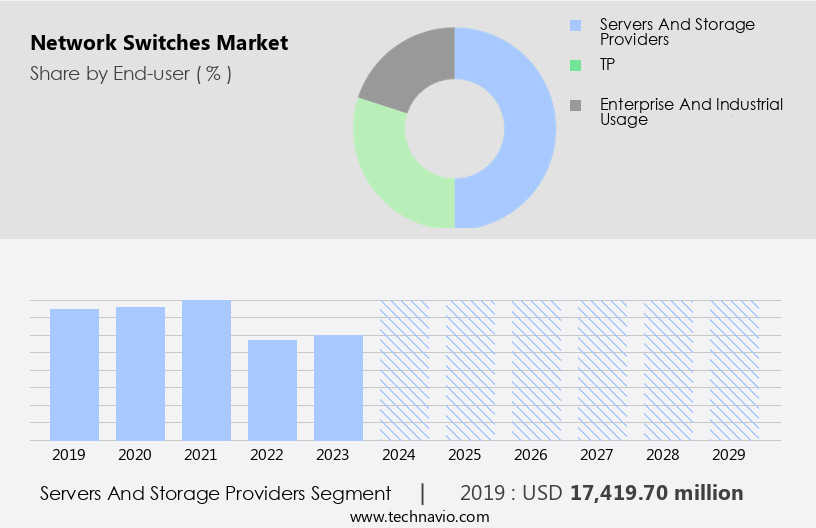The image size is (816, 528).
Task: Click the hatched 2027 forecast bar
Action: (603, 370)
